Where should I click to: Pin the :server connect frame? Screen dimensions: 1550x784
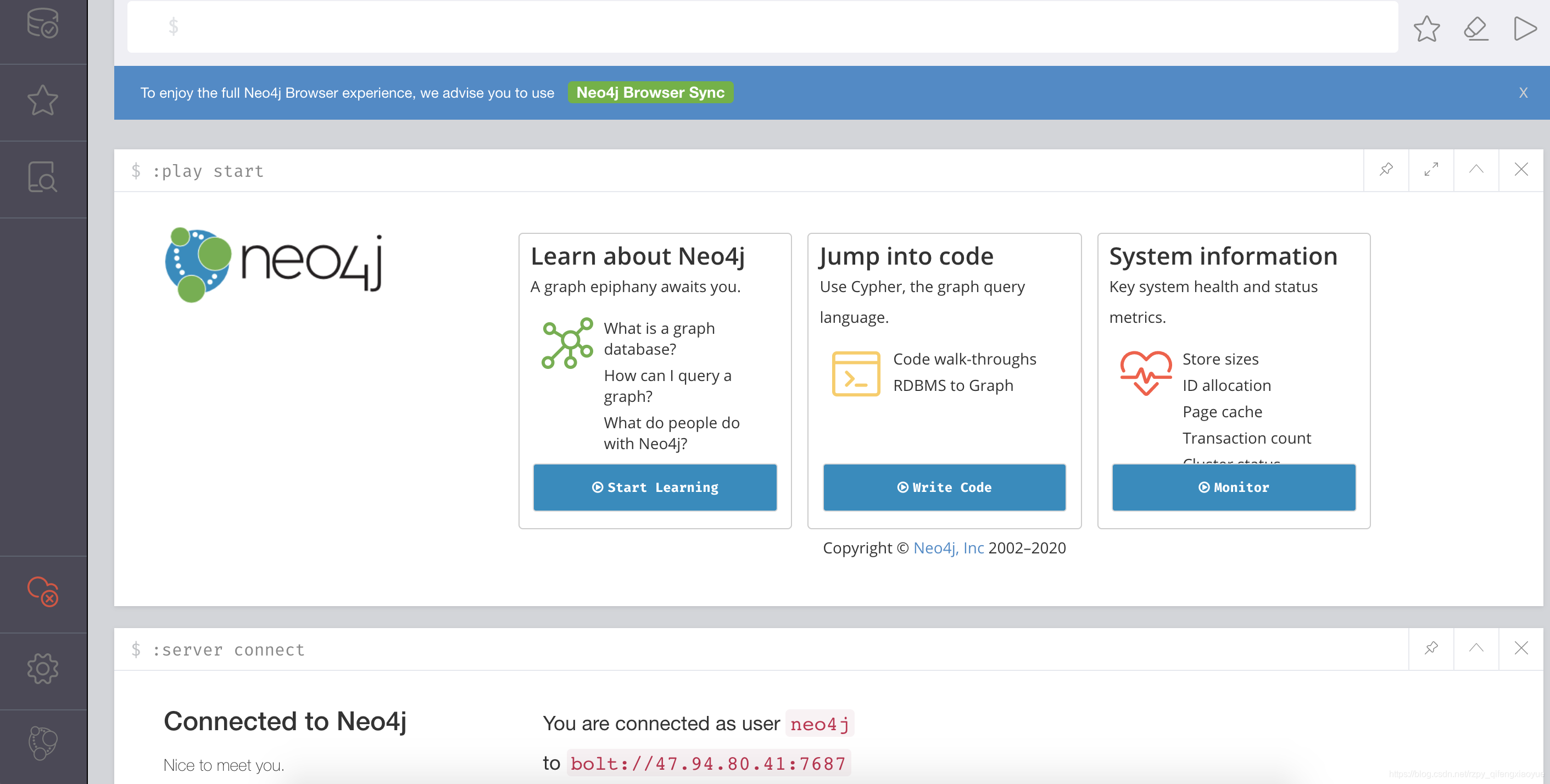point(1431,648)
